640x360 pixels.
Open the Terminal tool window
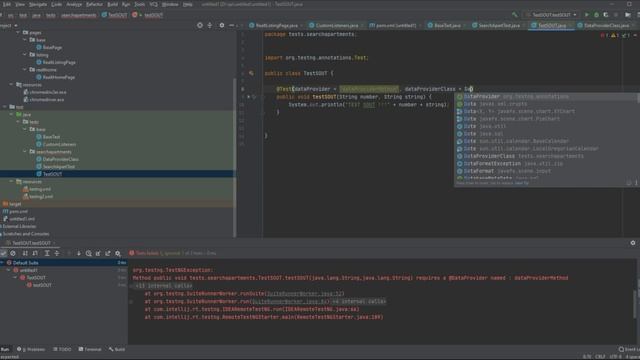pos(90,349)
